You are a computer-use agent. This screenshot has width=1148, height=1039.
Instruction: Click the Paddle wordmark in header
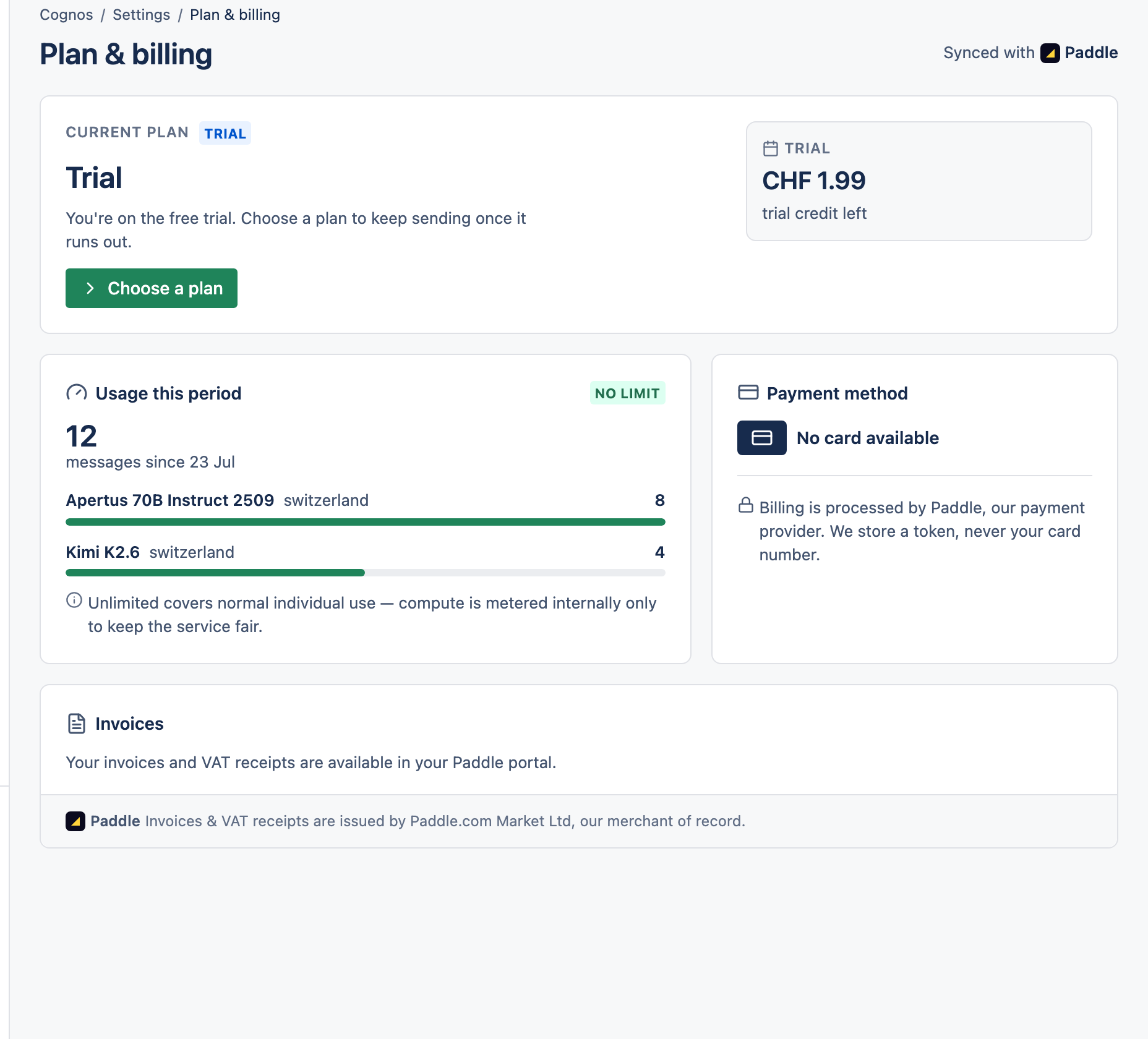coord(1091,53)
